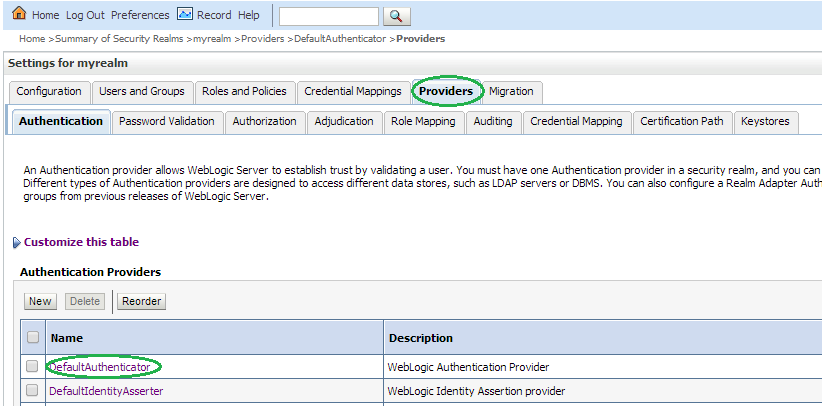Check the DefaultAuthenticator row checkbox
This screenshot has height=409, width=825.
pos(32,366)
